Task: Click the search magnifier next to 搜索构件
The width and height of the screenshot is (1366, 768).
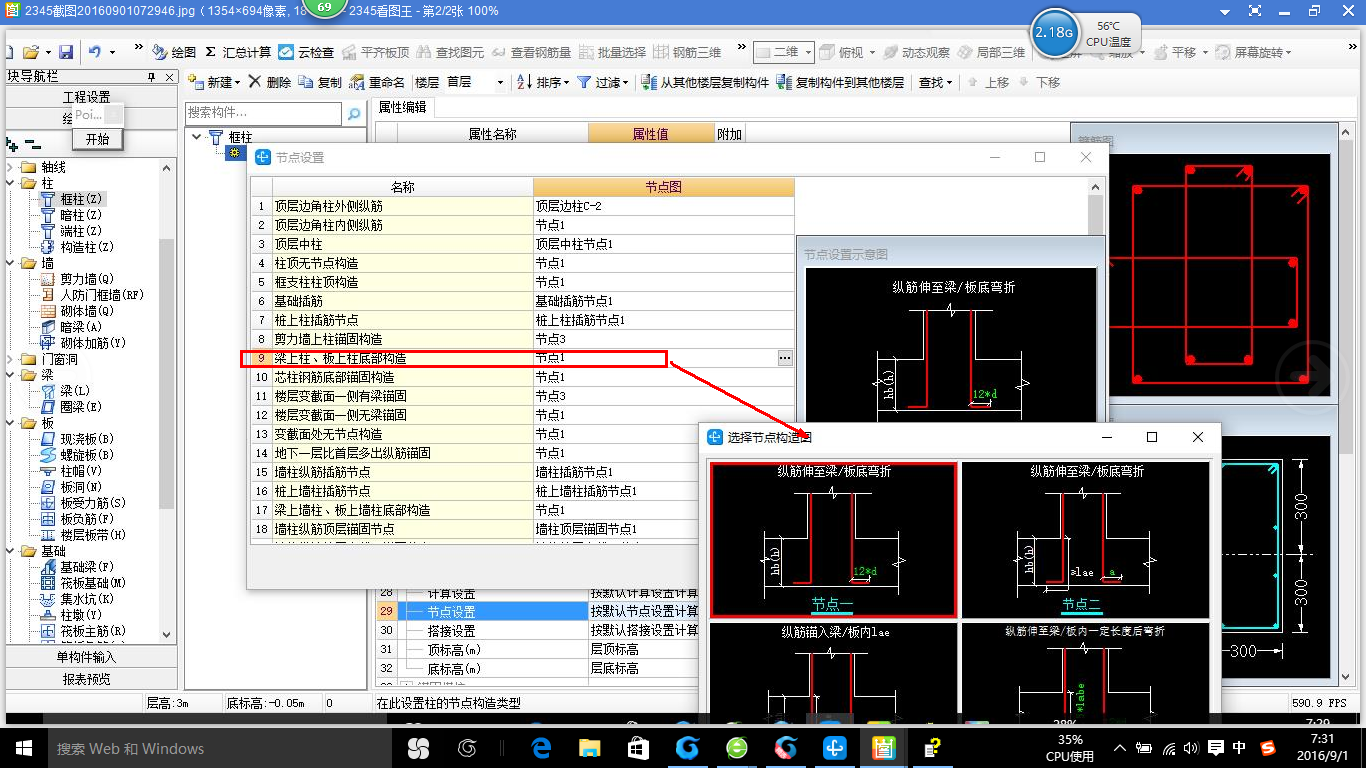Action: [x=354, y=114]
